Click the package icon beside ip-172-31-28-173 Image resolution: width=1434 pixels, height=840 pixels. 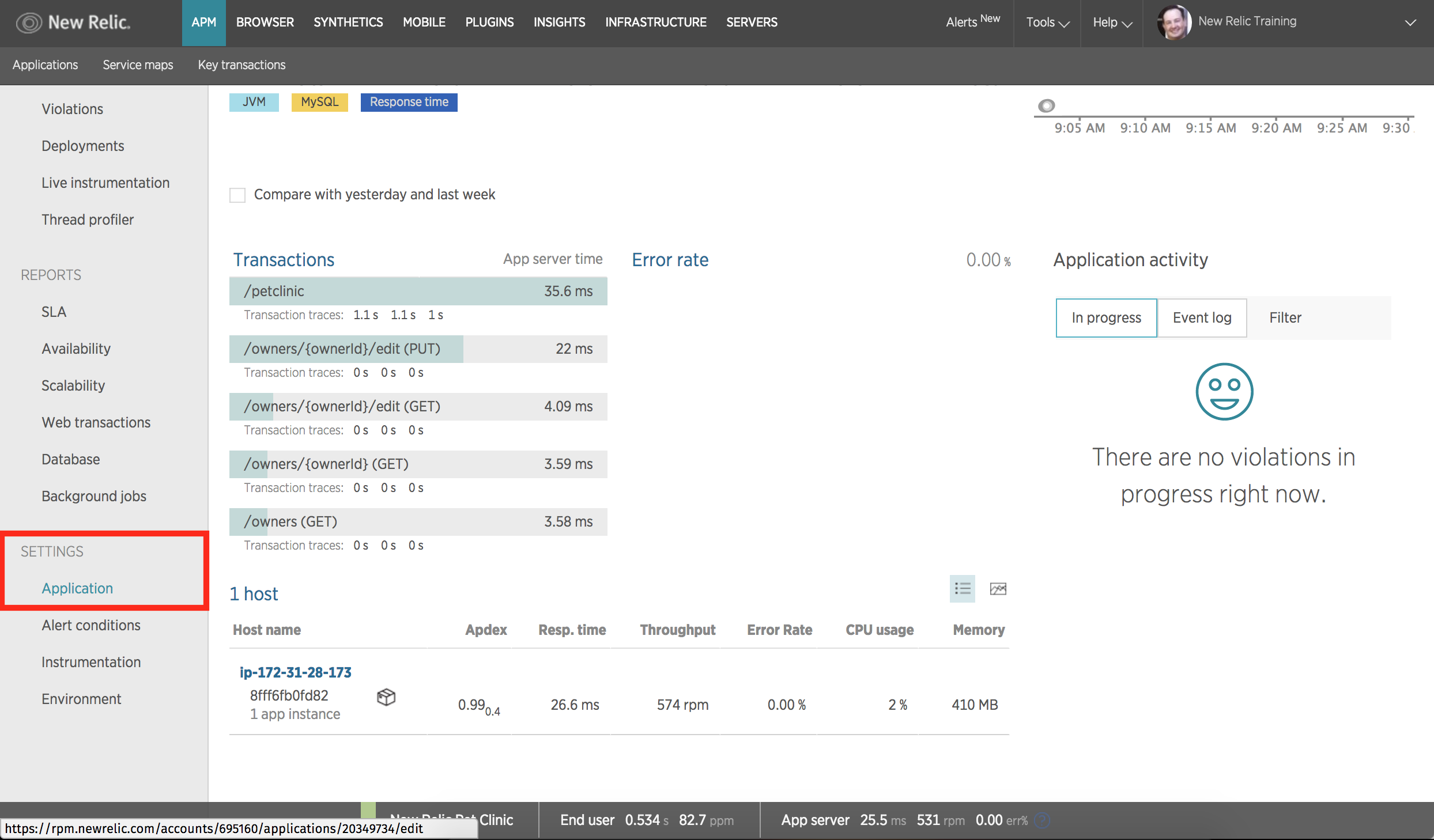(387, 697)
